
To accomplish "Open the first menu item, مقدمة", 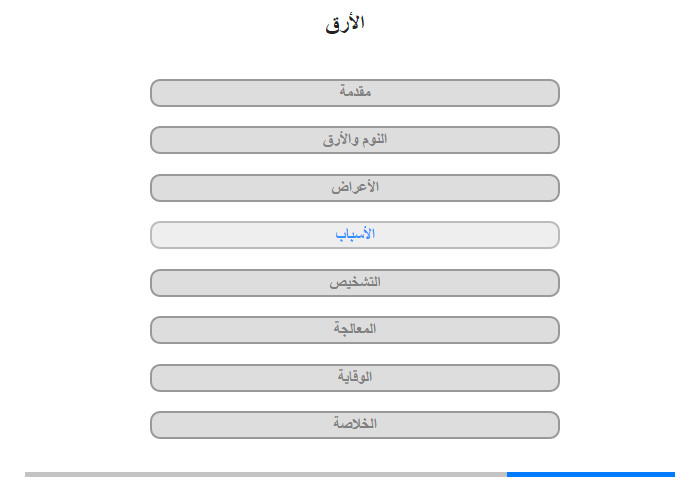I will (355, 93).
